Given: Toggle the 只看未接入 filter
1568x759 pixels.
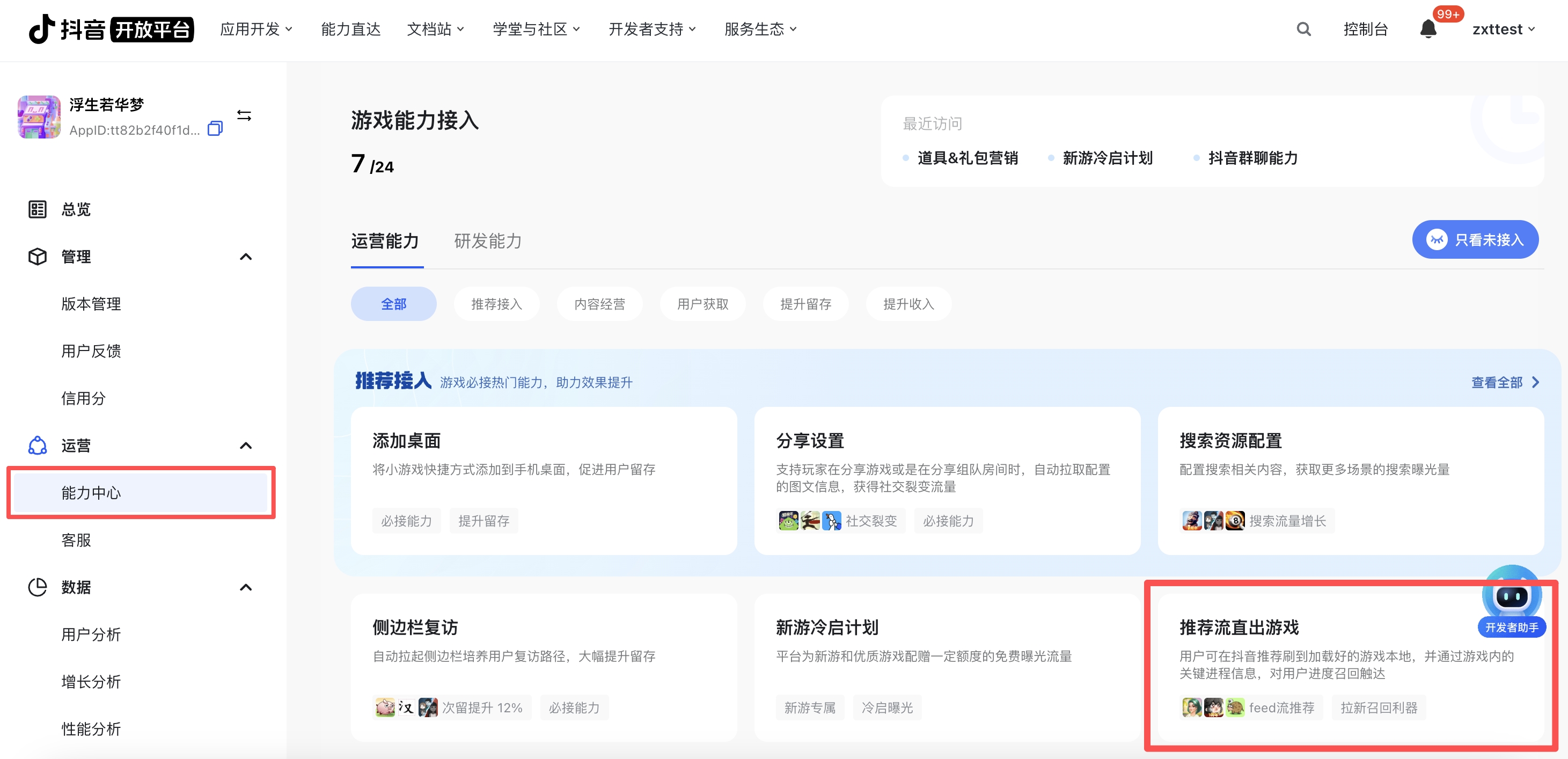Looking at the screenshot, I should 1475,240.
